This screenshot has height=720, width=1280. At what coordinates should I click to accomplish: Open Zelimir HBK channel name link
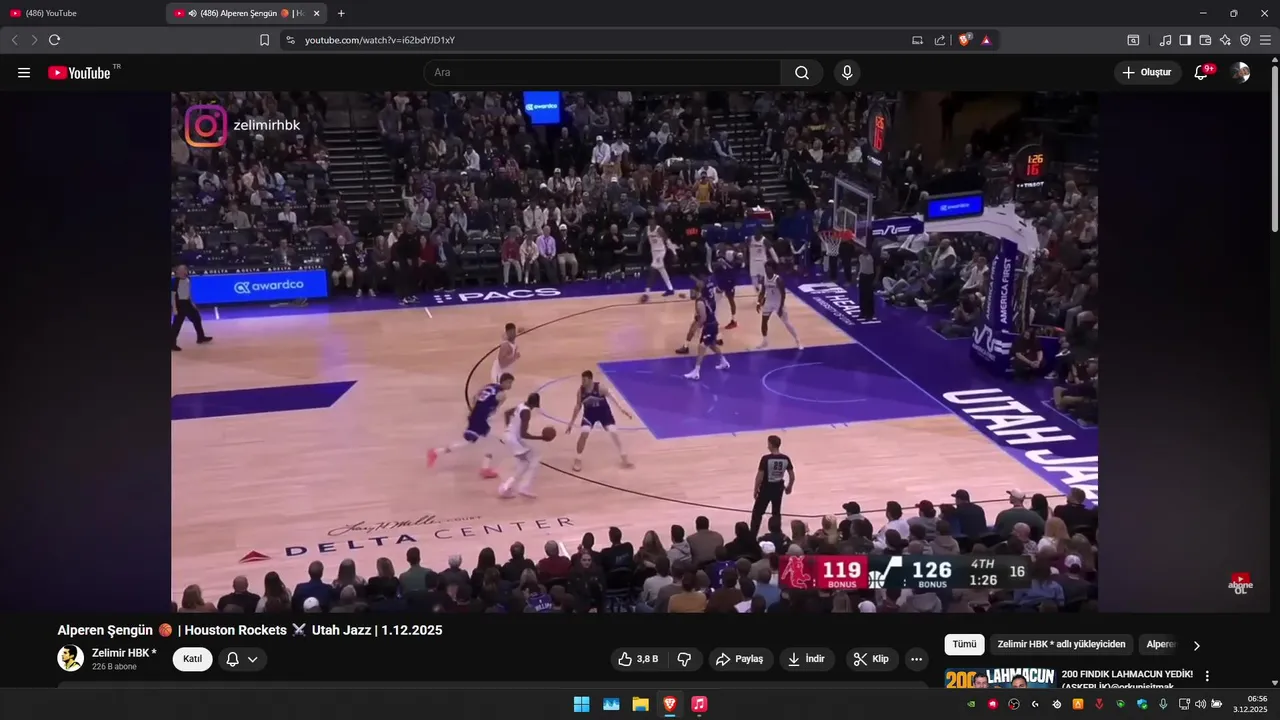tap(124, 653)
